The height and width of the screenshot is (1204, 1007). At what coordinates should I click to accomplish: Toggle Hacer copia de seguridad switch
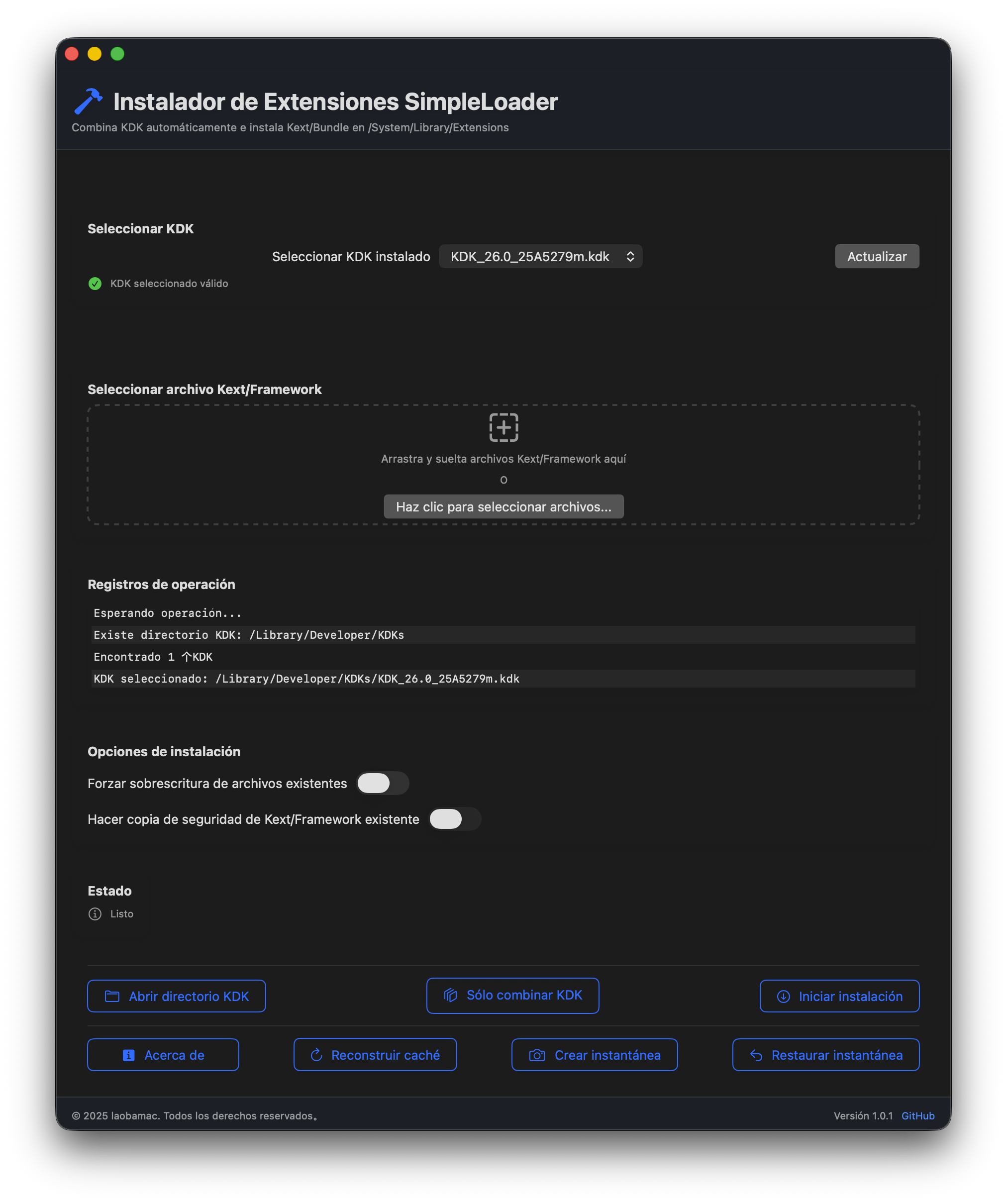(x=455, y=819)
